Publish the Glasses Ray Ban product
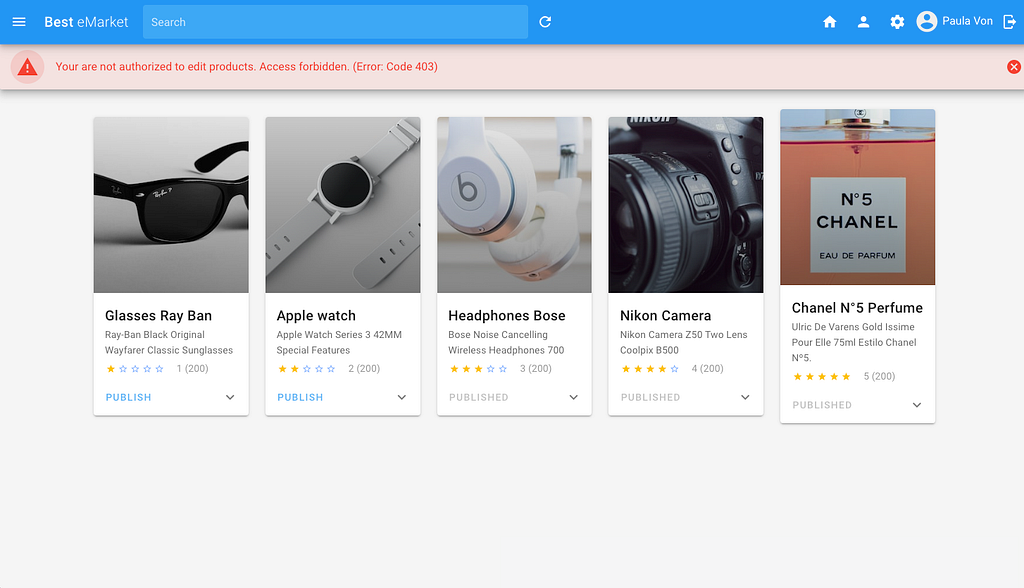The height and width of the screenshot is (588, 1024). click(x=129, y=397)
